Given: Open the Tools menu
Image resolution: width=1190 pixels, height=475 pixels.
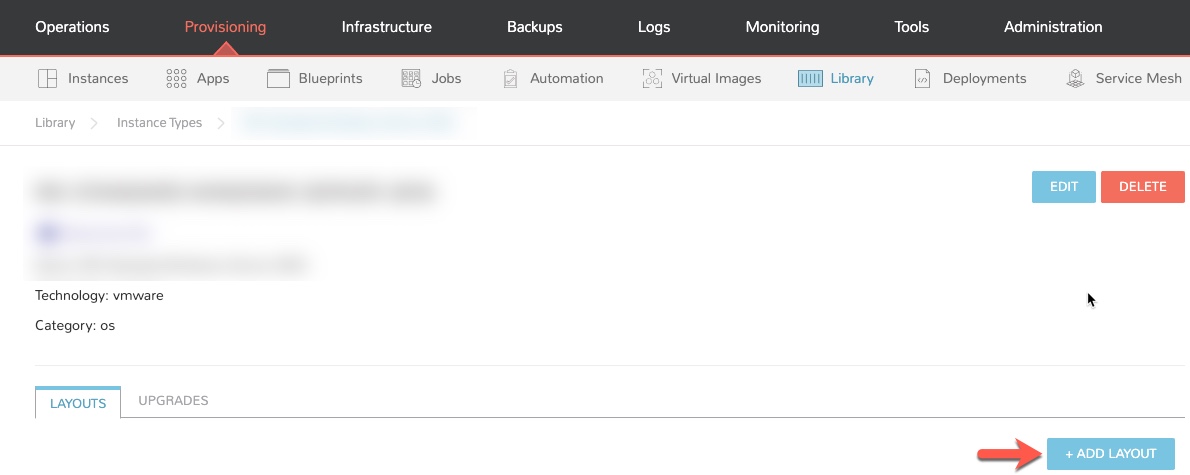Looking at the screenshot, I should [911, 27].
